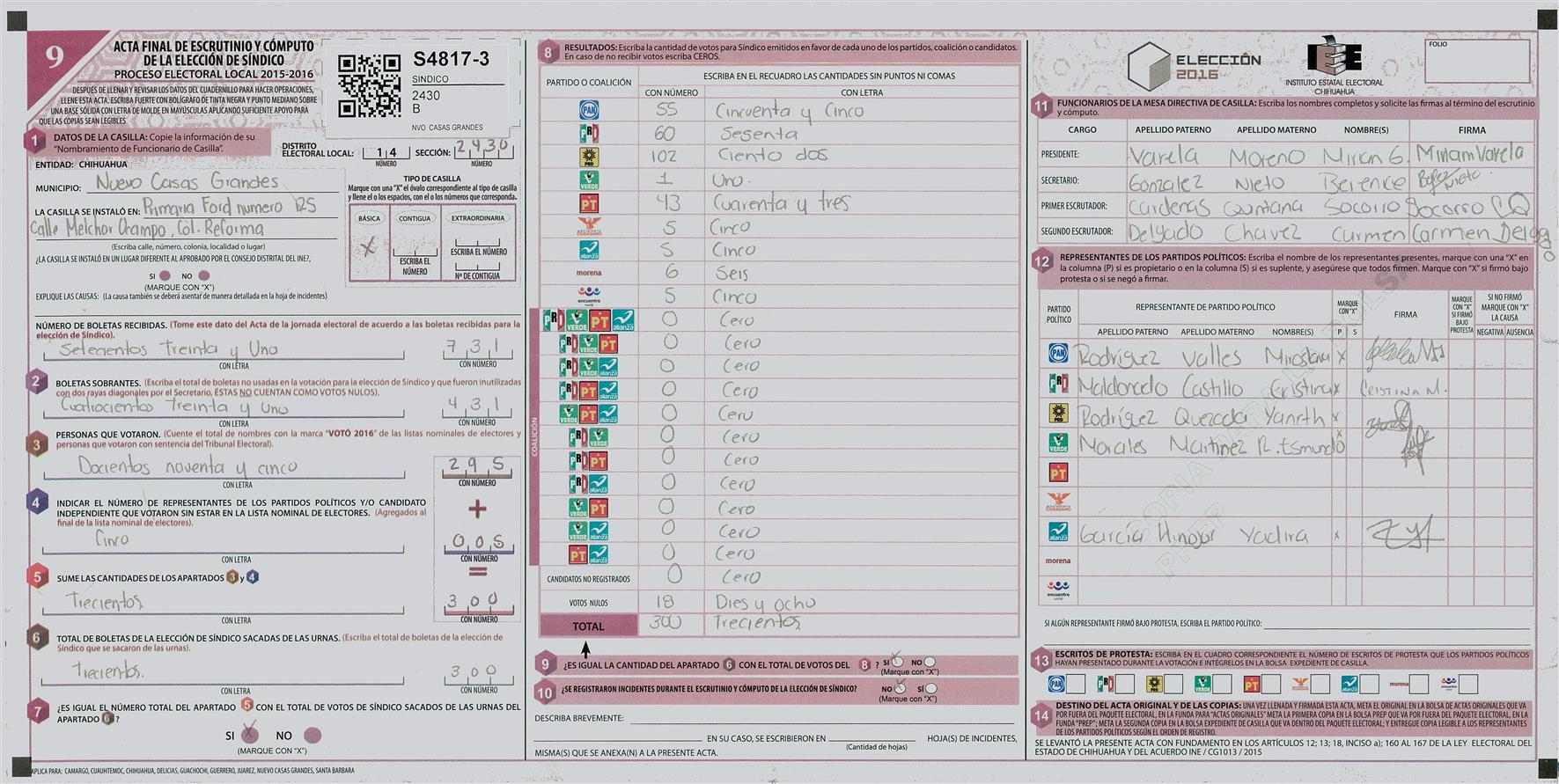Click the Presidente signature cell under Firma

1470,155
